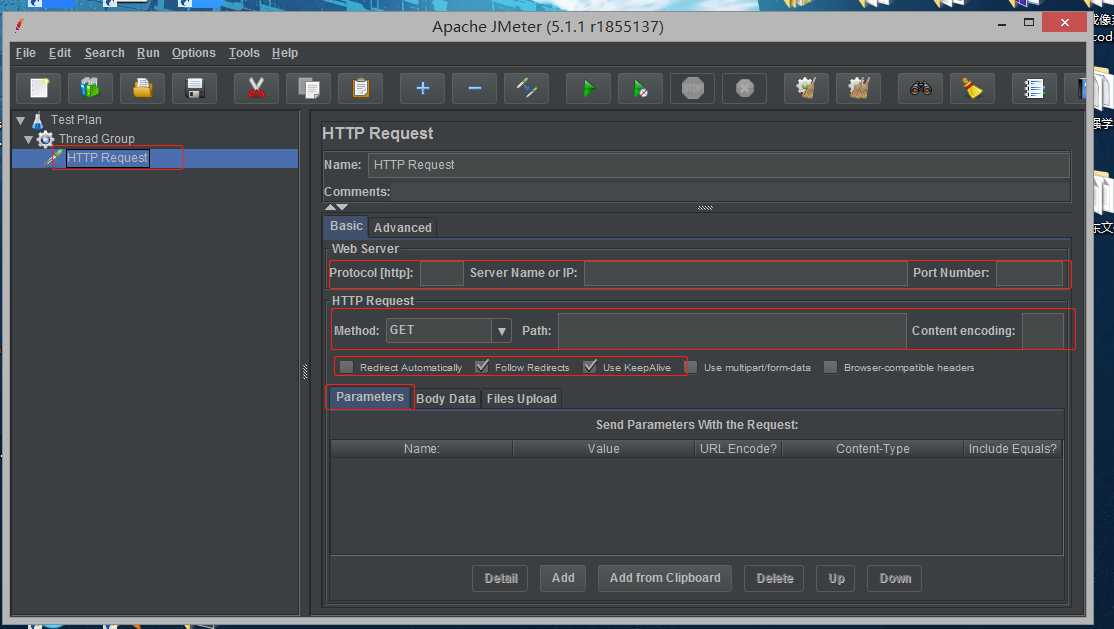Collapse the Test Plan tree node
This screenshot has height=629, width=1114.
[21, 120]
